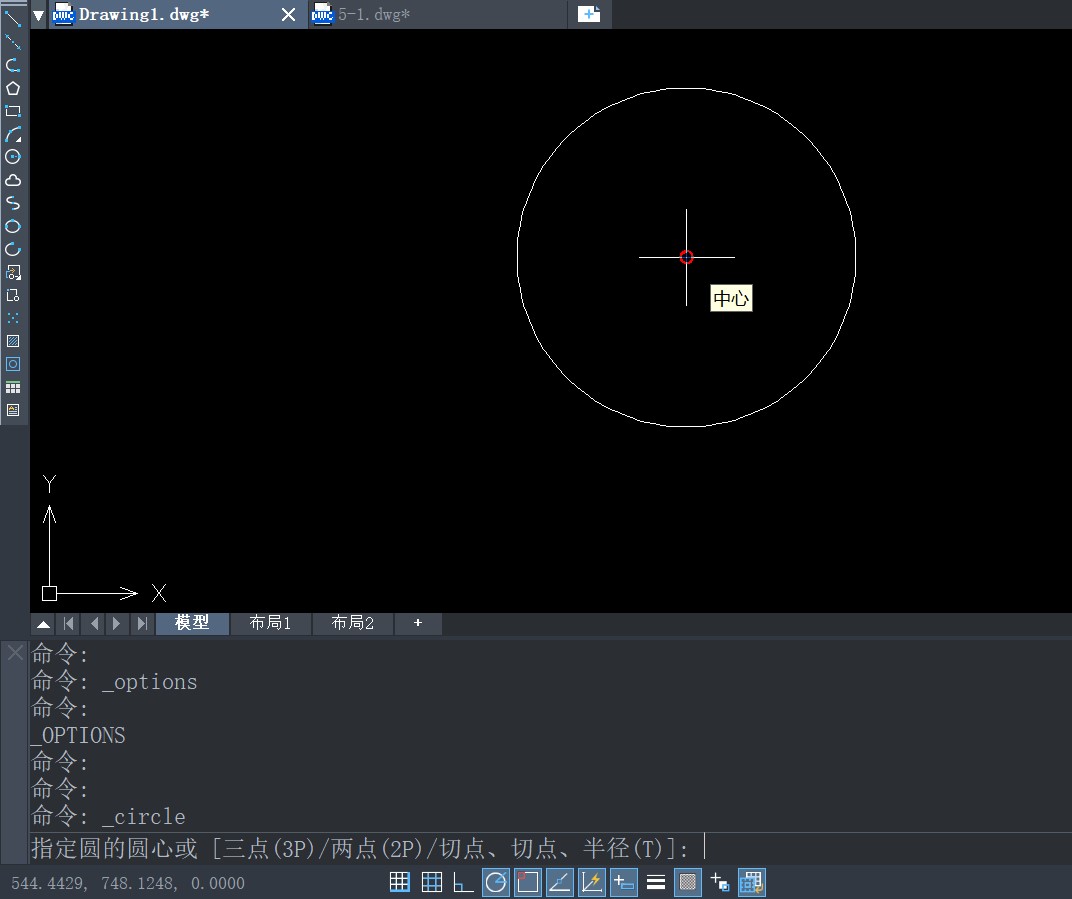Select the Ellipse tool
This screenshot has height=899, width=1072.
coord(13,226)
